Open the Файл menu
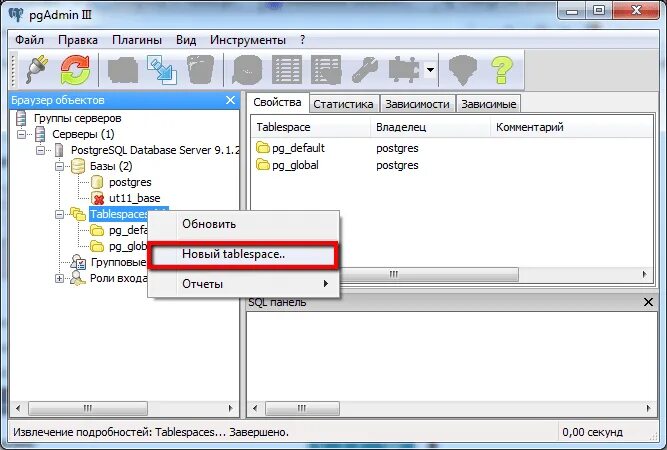This screenshot has width=667, height=450. click(29, 40)
